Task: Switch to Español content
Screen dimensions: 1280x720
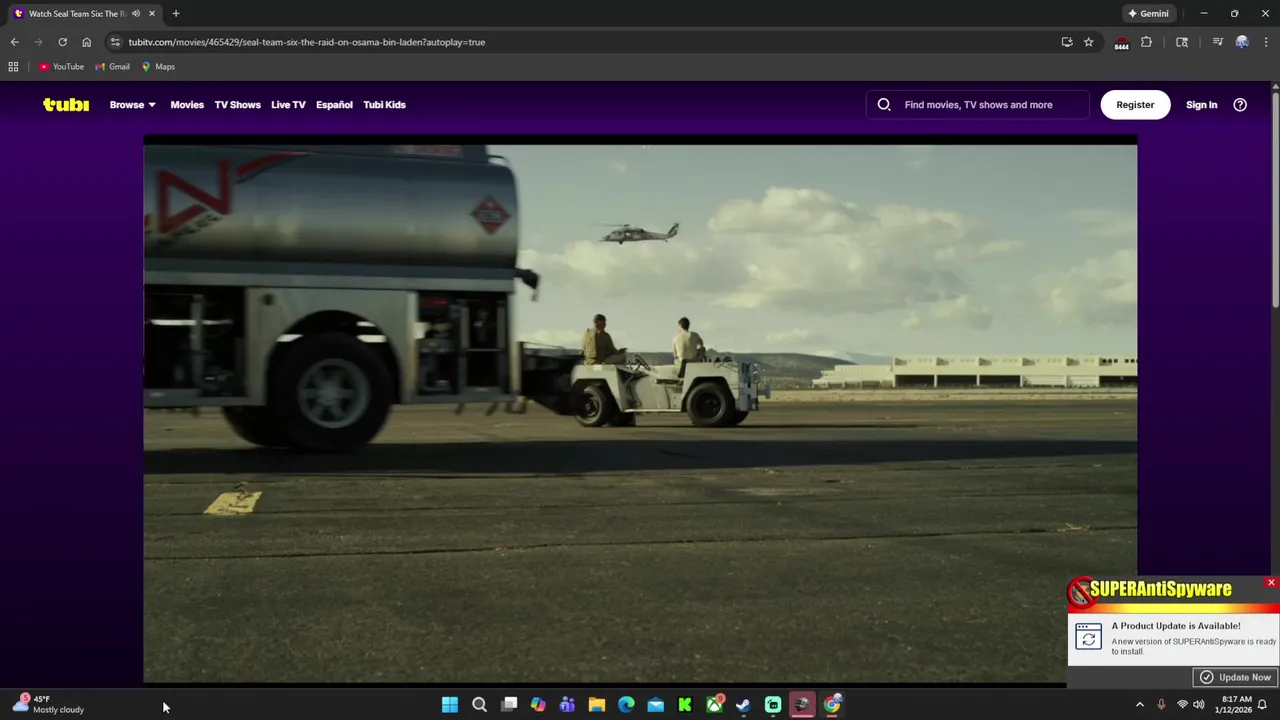Action: pos(334,104)
